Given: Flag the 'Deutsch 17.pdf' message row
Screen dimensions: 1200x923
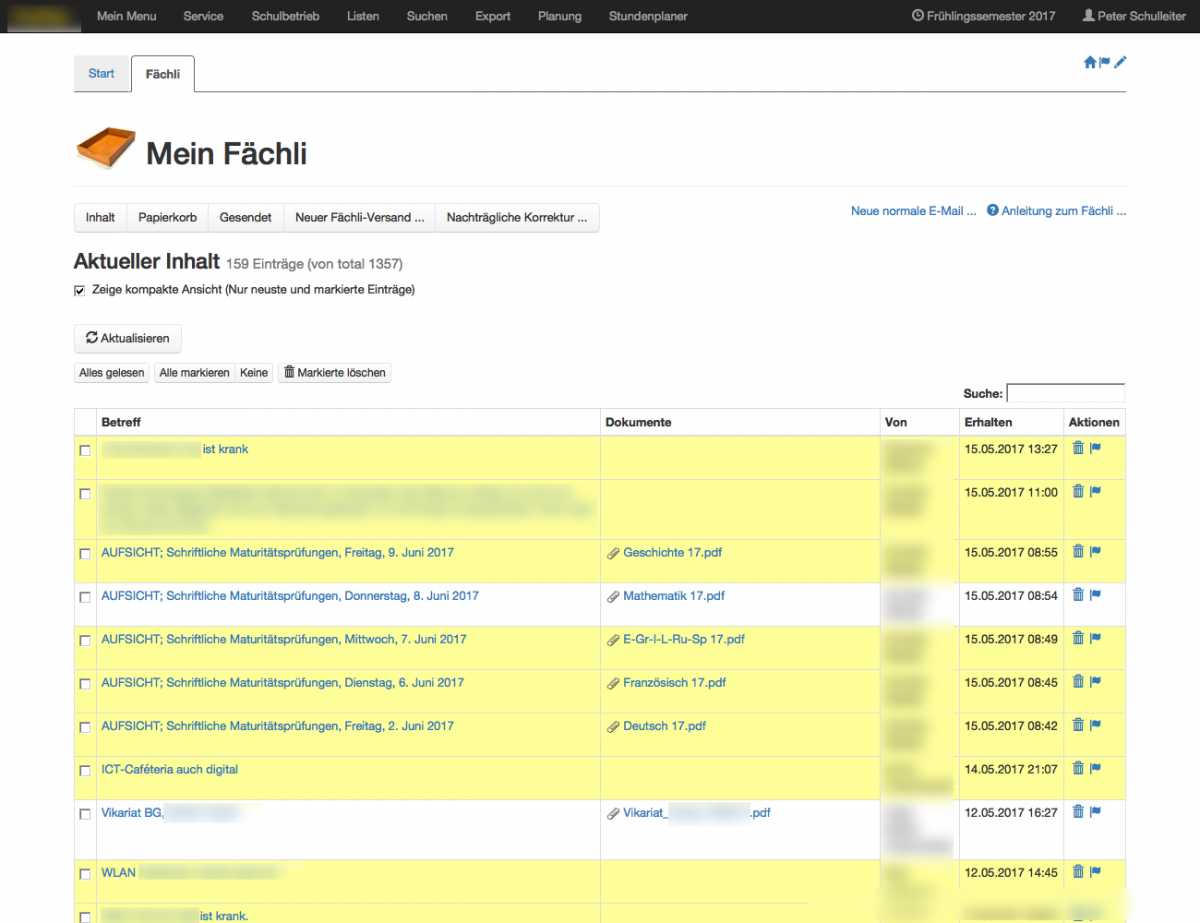Looking at the screenshot, I should (1095, 725).
